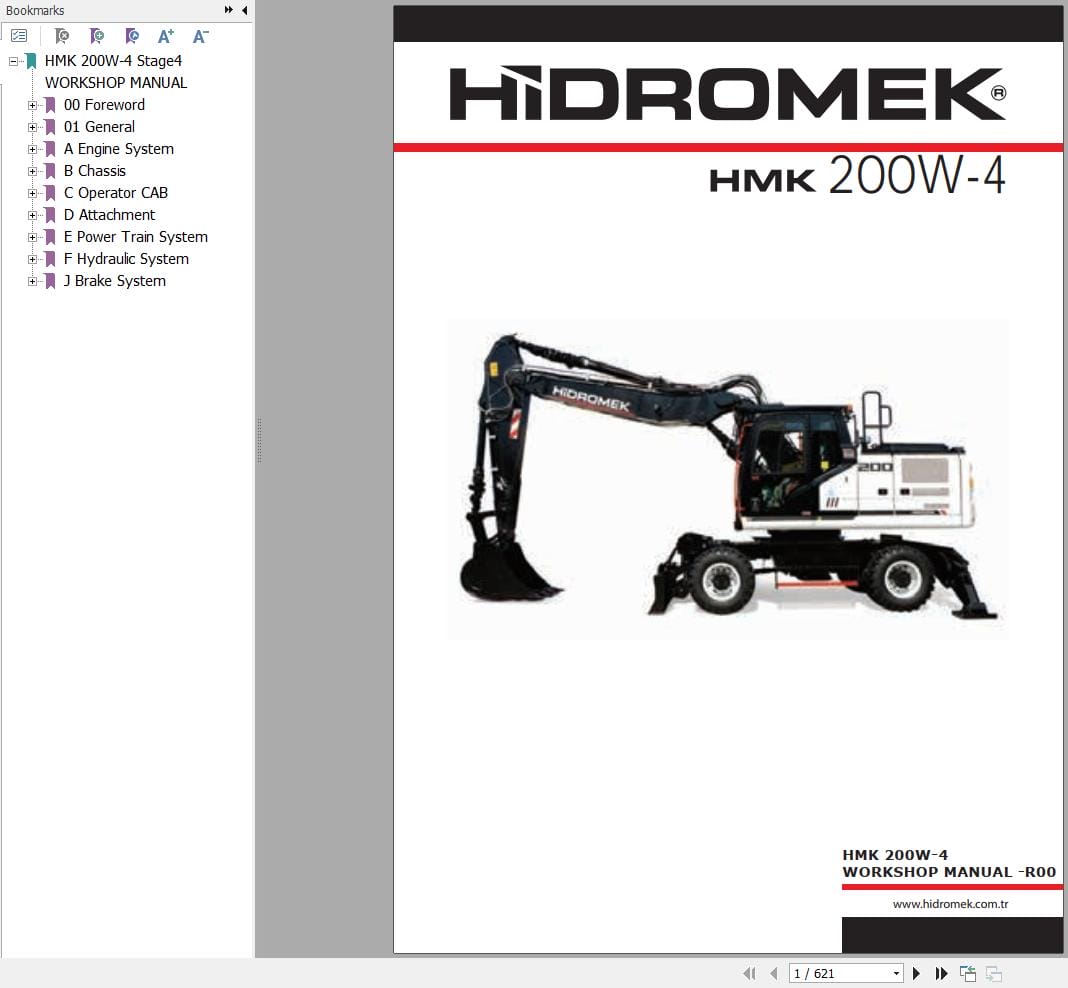Hide the sidebar using the double-chevron toggle
Screen dimensions: 1068x988
coord(228,10)
